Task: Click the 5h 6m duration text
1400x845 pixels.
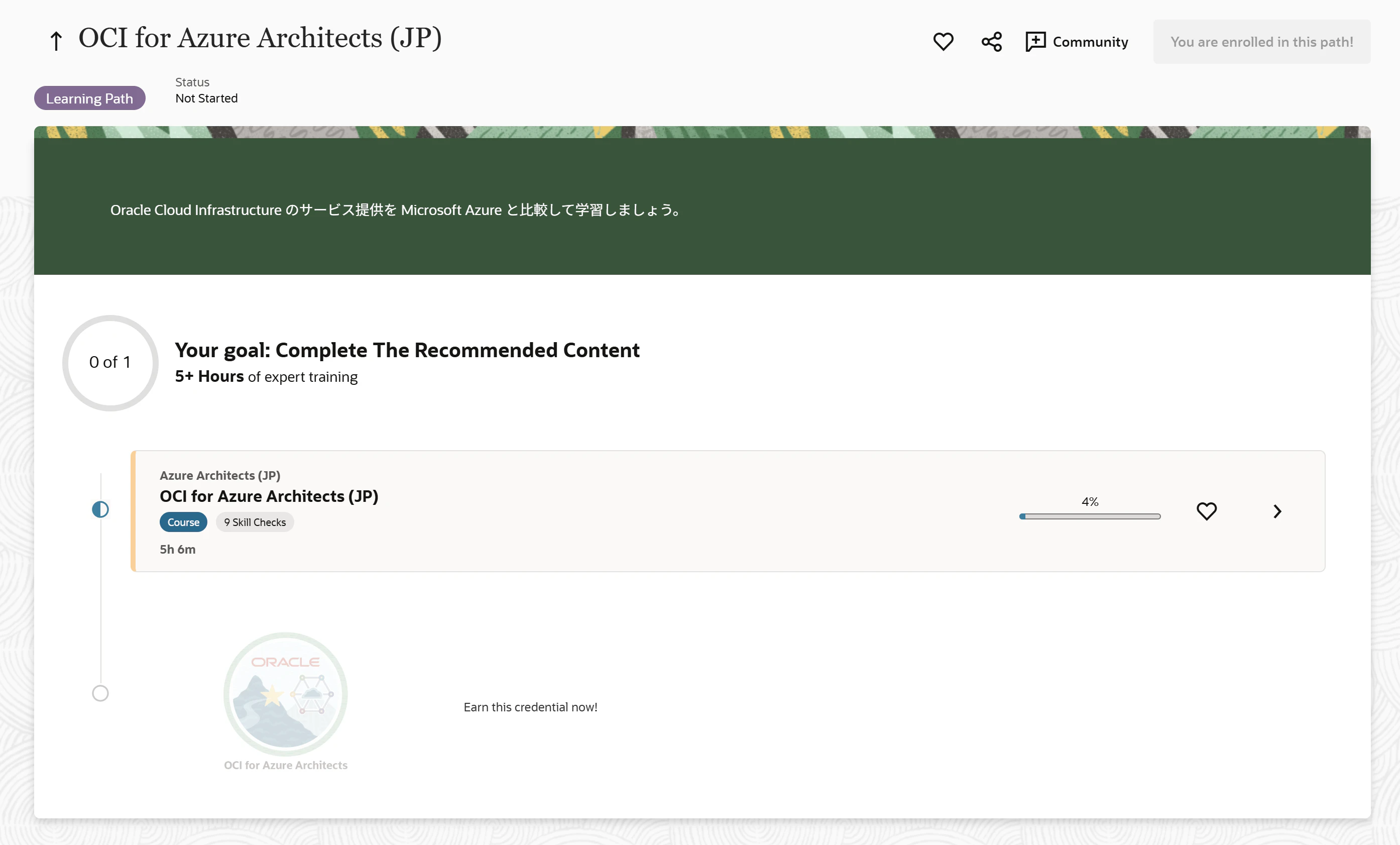Action: 177,549
